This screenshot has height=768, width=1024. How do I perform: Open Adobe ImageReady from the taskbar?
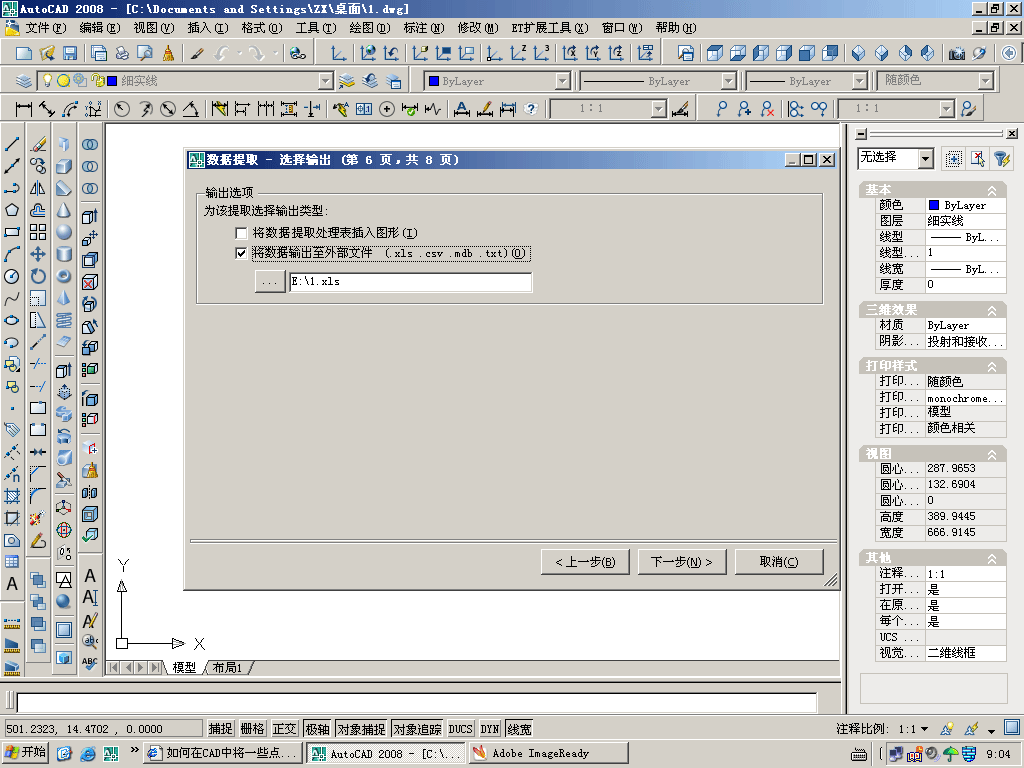point(548,753)
